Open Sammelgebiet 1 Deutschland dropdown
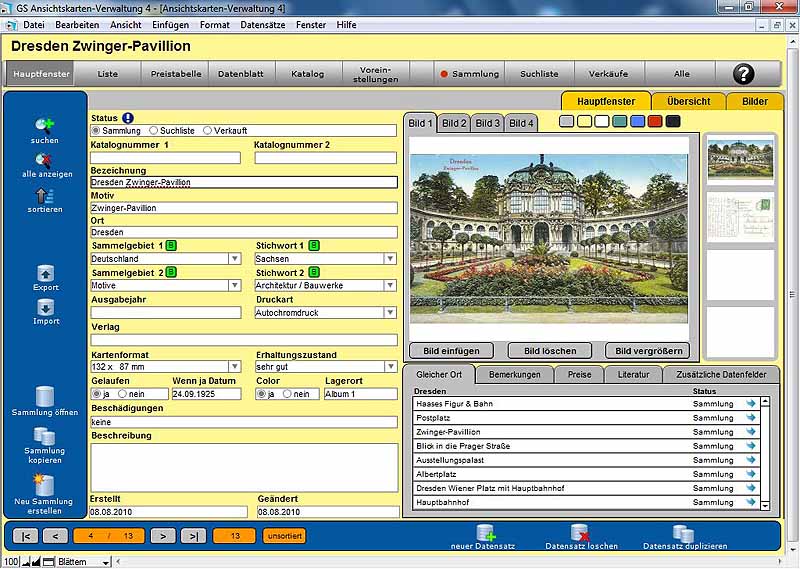Viewport: 800px width, 569px height. click(235, 259)
